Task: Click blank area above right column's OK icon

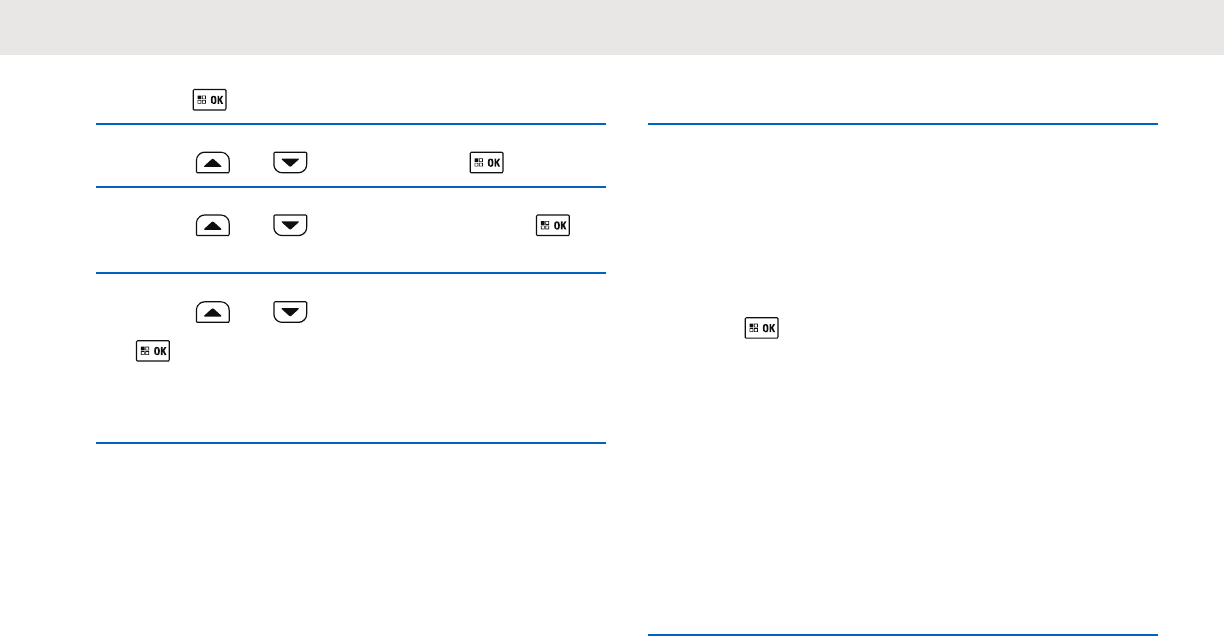Action: 900,230
